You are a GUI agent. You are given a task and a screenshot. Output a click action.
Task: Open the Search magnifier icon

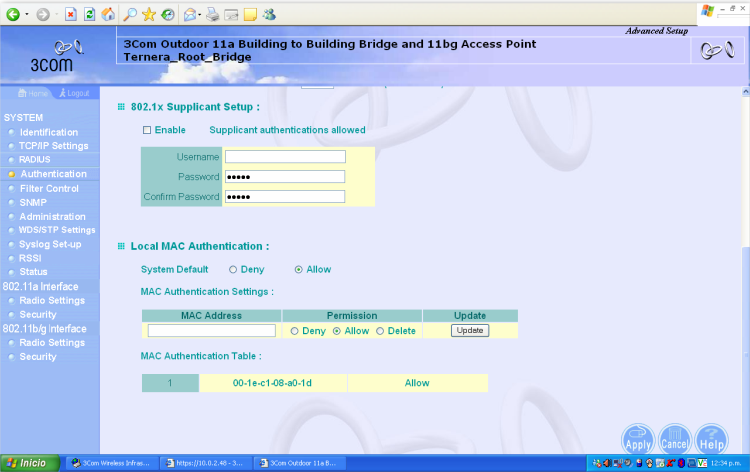click(x=131, y=15)
